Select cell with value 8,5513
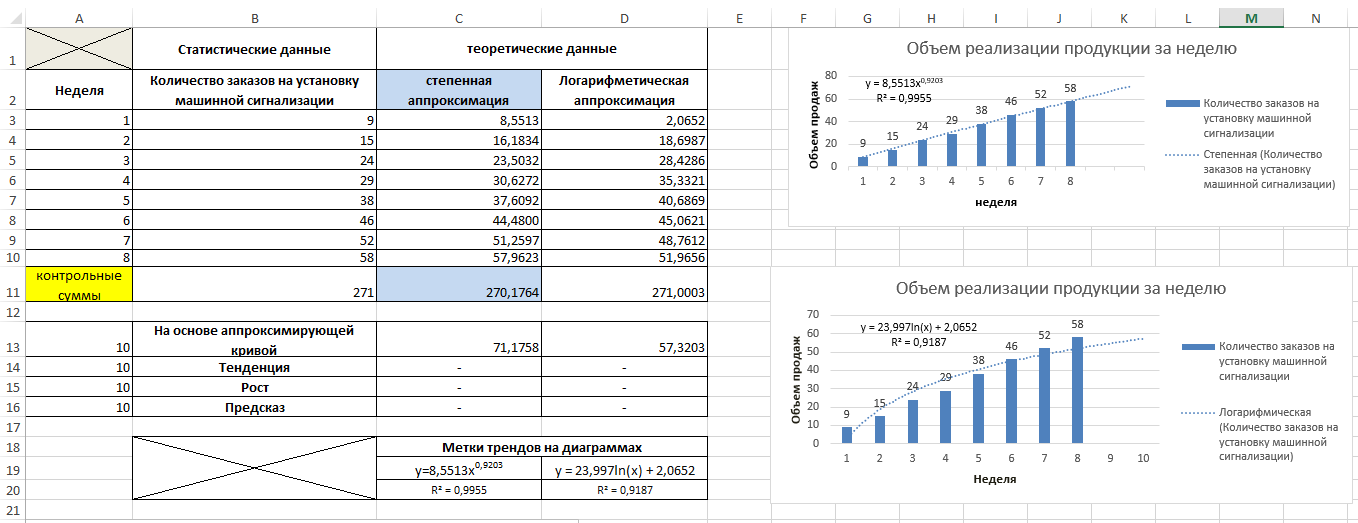Viewport: 1358px width, 523px height. click(459, 121)
